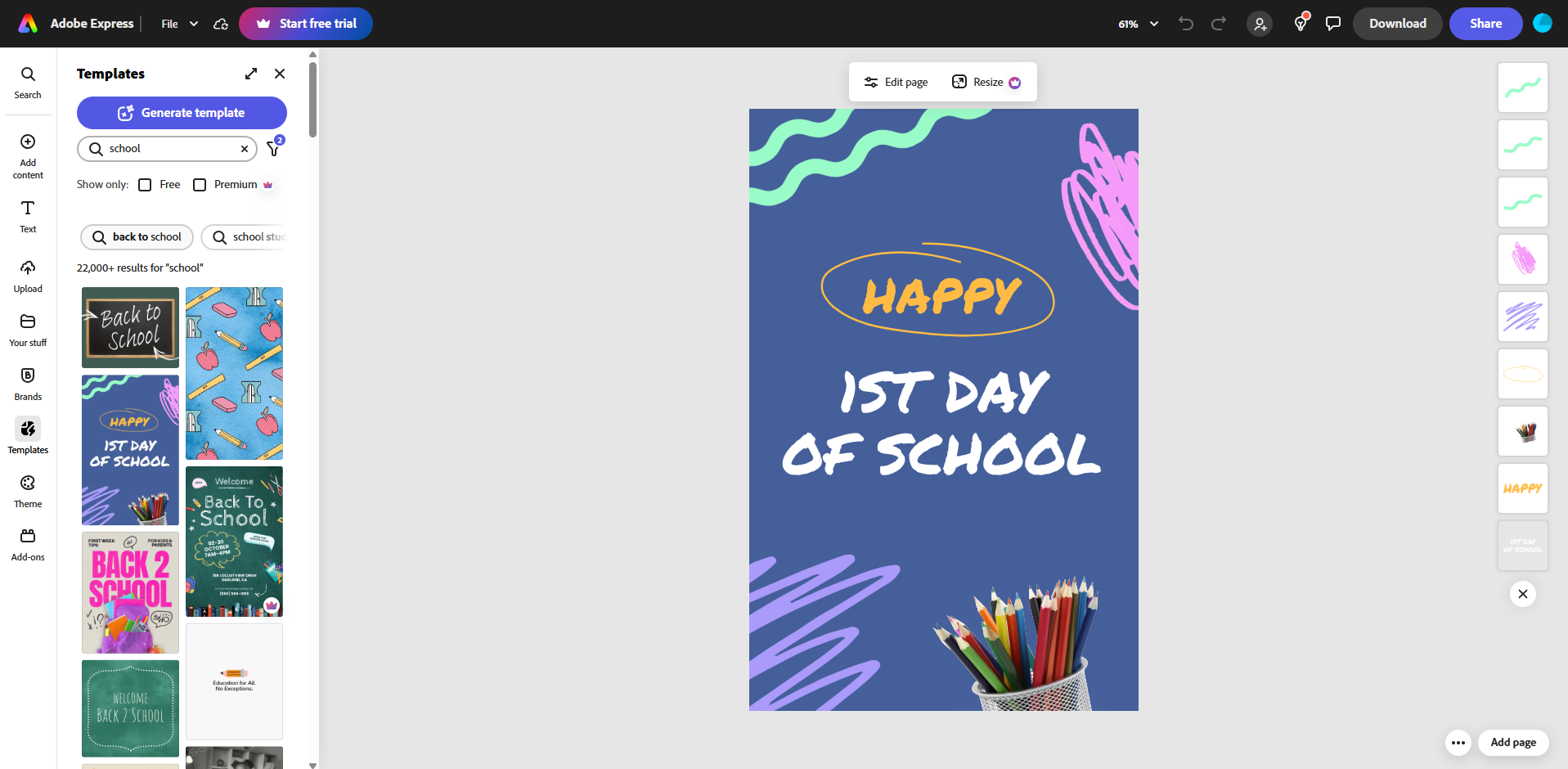Open the 61% zoom level dropdown
Image resolution: width=1568 pixels, height=769 pixels.
(x=1138, y=24)
